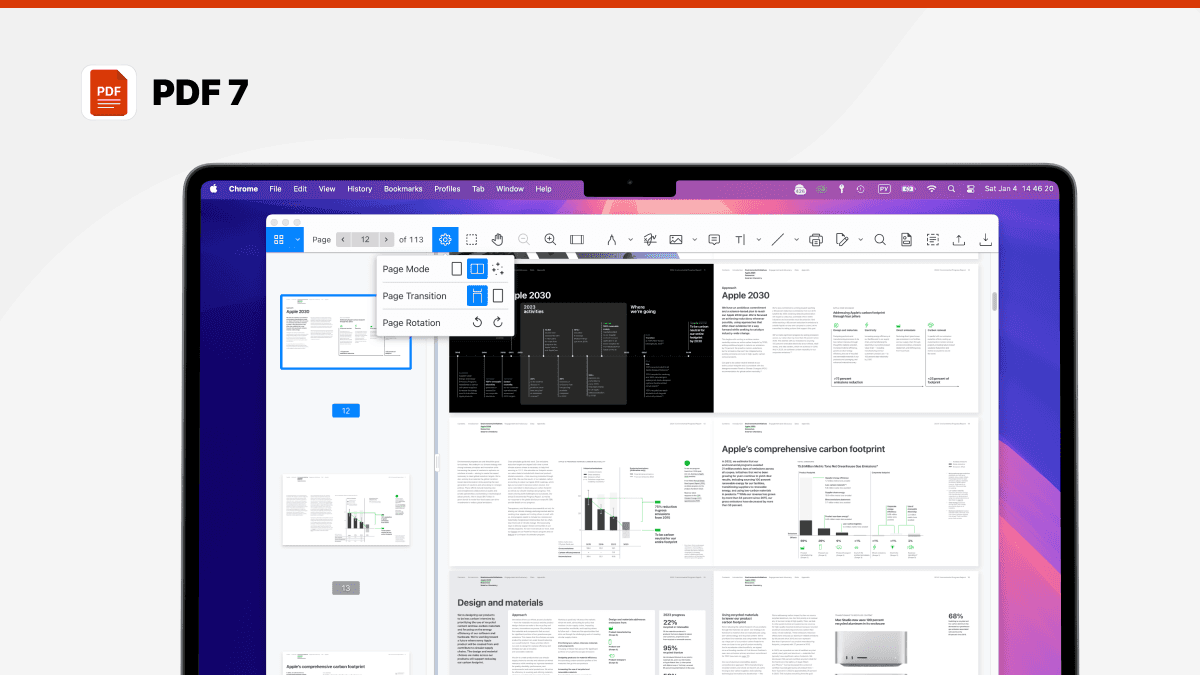
Task: Insert an image with the picture tool
Action: pos(676,240)
